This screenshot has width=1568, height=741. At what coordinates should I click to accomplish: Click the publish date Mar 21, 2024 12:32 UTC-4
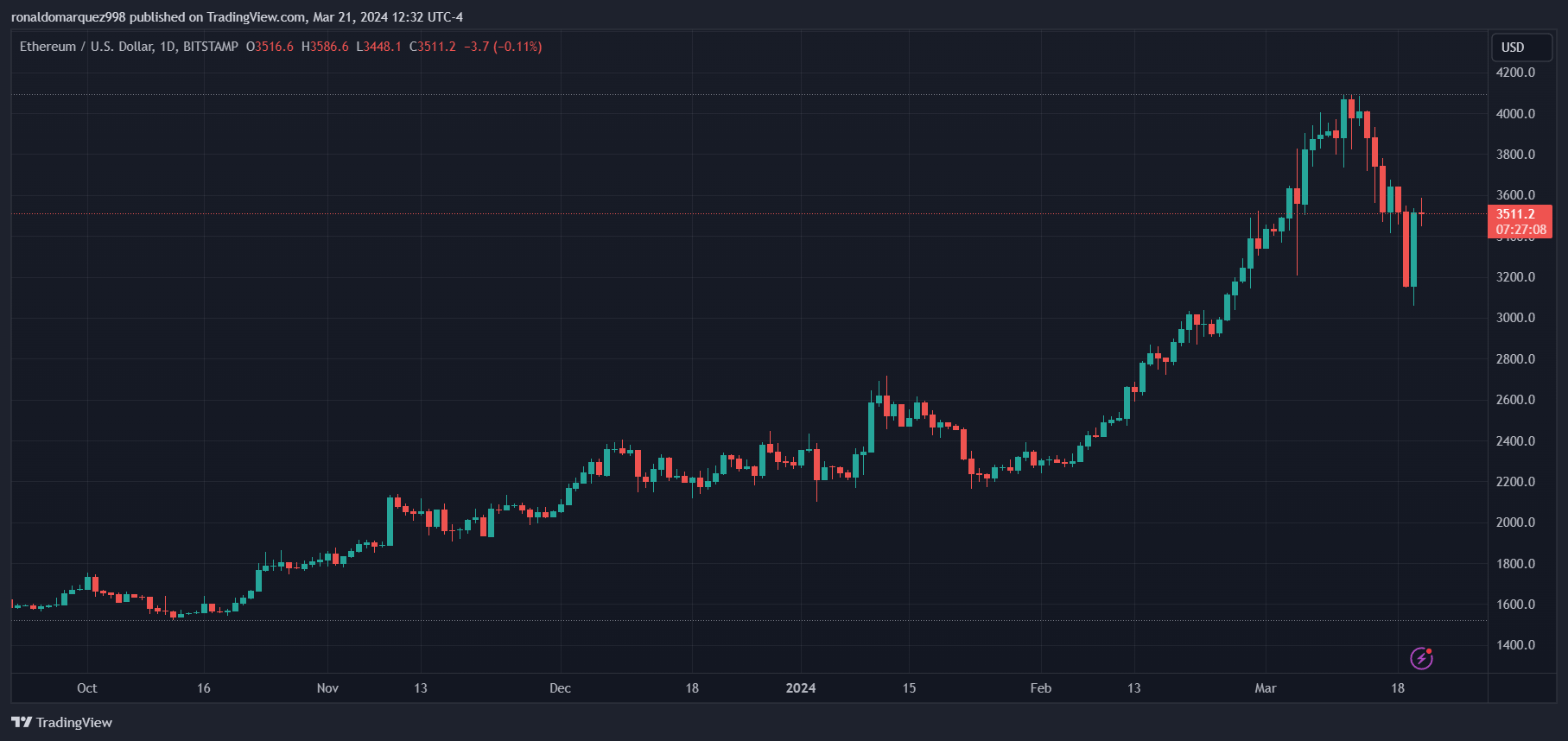[x=388, y=17]
